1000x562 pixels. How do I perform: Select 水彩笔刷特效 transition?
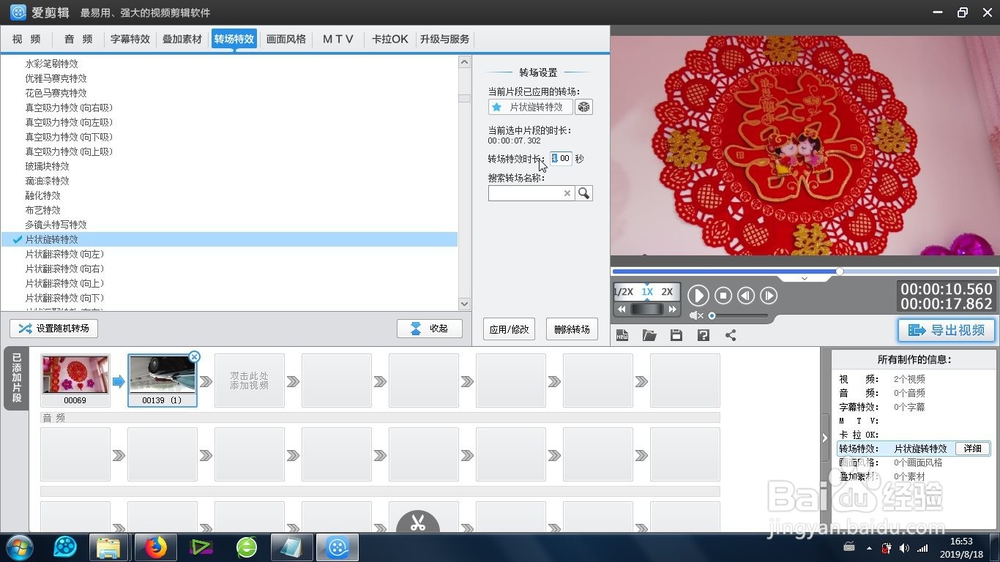[x=52, y=64]
